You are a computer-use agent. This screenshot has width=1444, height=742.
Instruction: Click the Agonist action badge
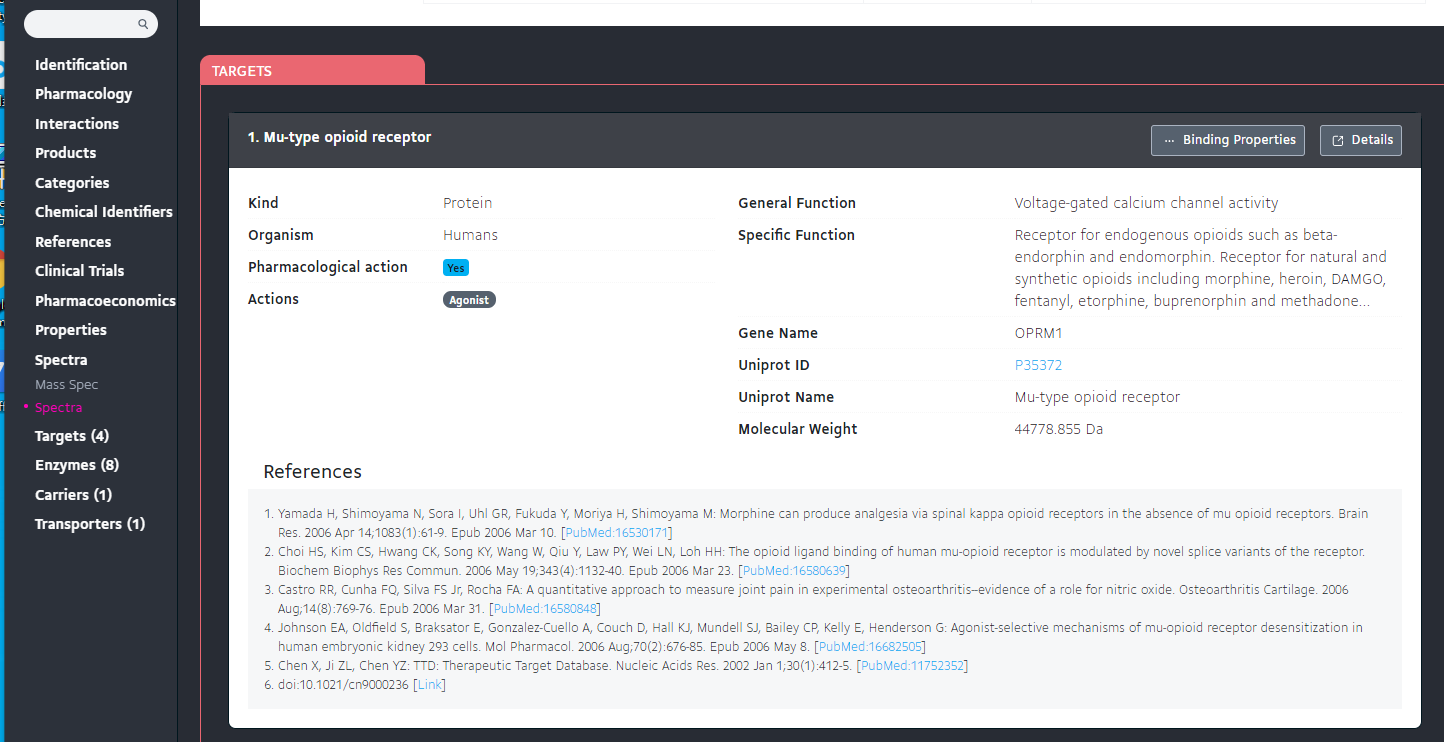pyautogui.click(x=469, y=299)
